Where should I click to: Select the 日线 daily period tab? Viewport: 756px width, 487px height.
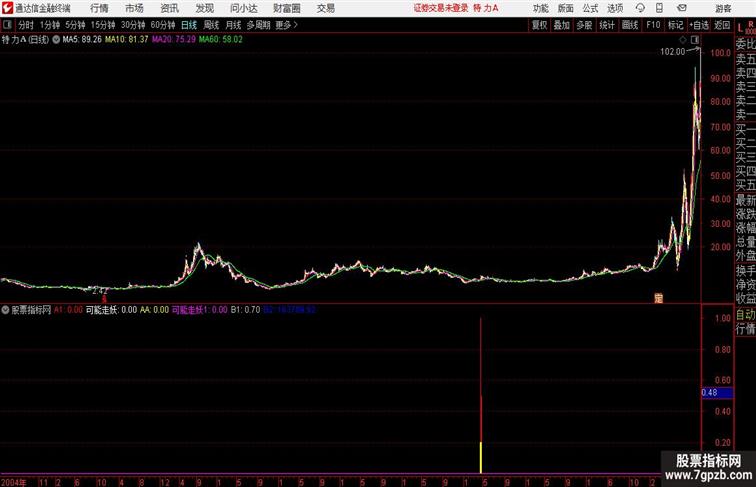coord(189,25)
